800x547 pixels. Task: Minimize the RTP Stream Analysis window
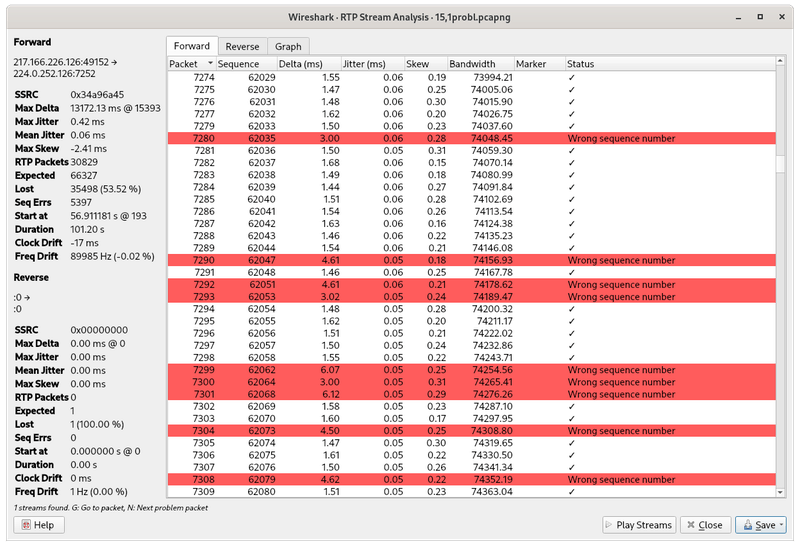pos(738,17)
